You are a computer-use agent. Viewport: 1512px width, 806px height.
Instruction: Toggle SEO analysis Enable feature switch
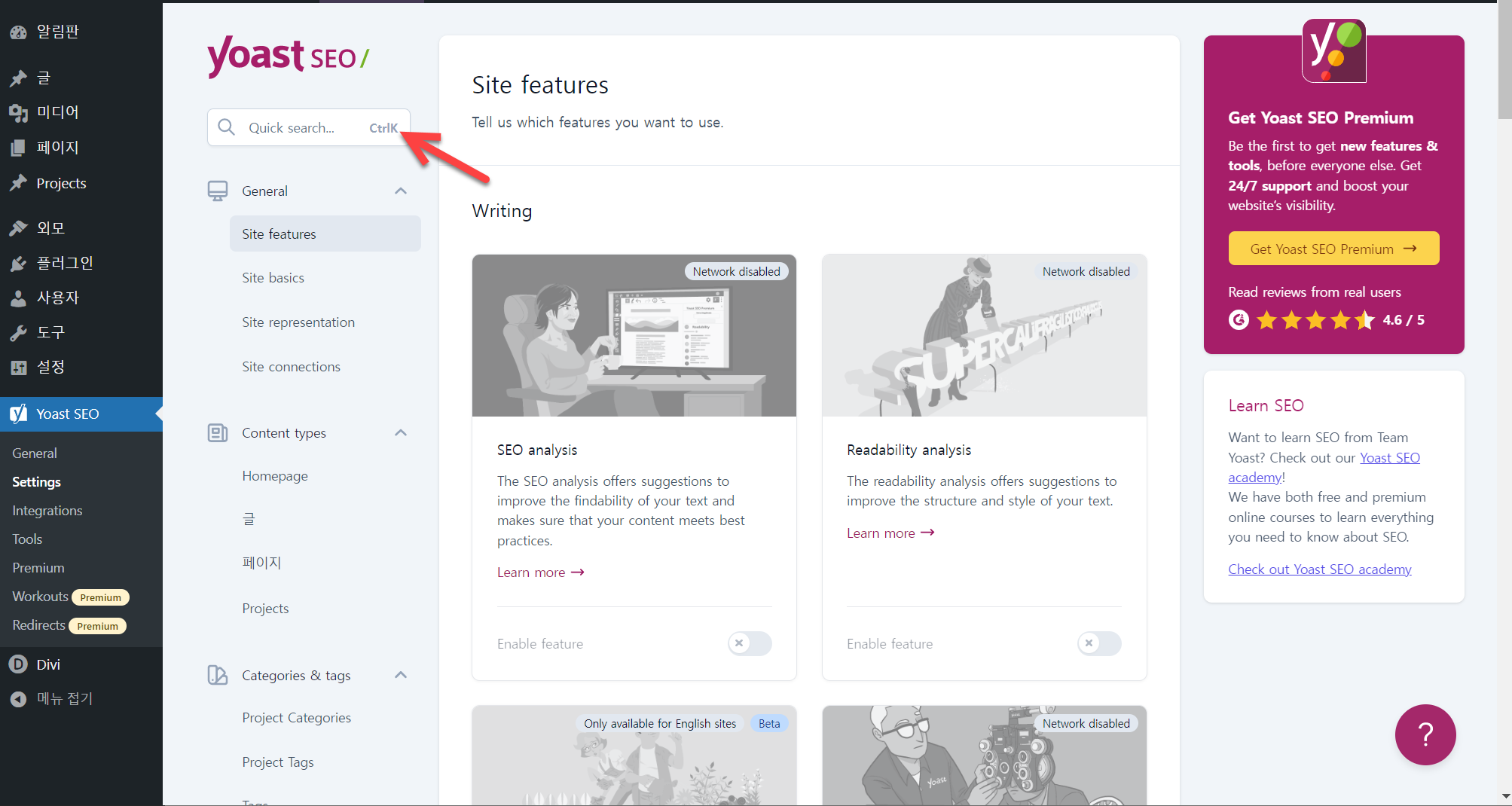(750, 643)
